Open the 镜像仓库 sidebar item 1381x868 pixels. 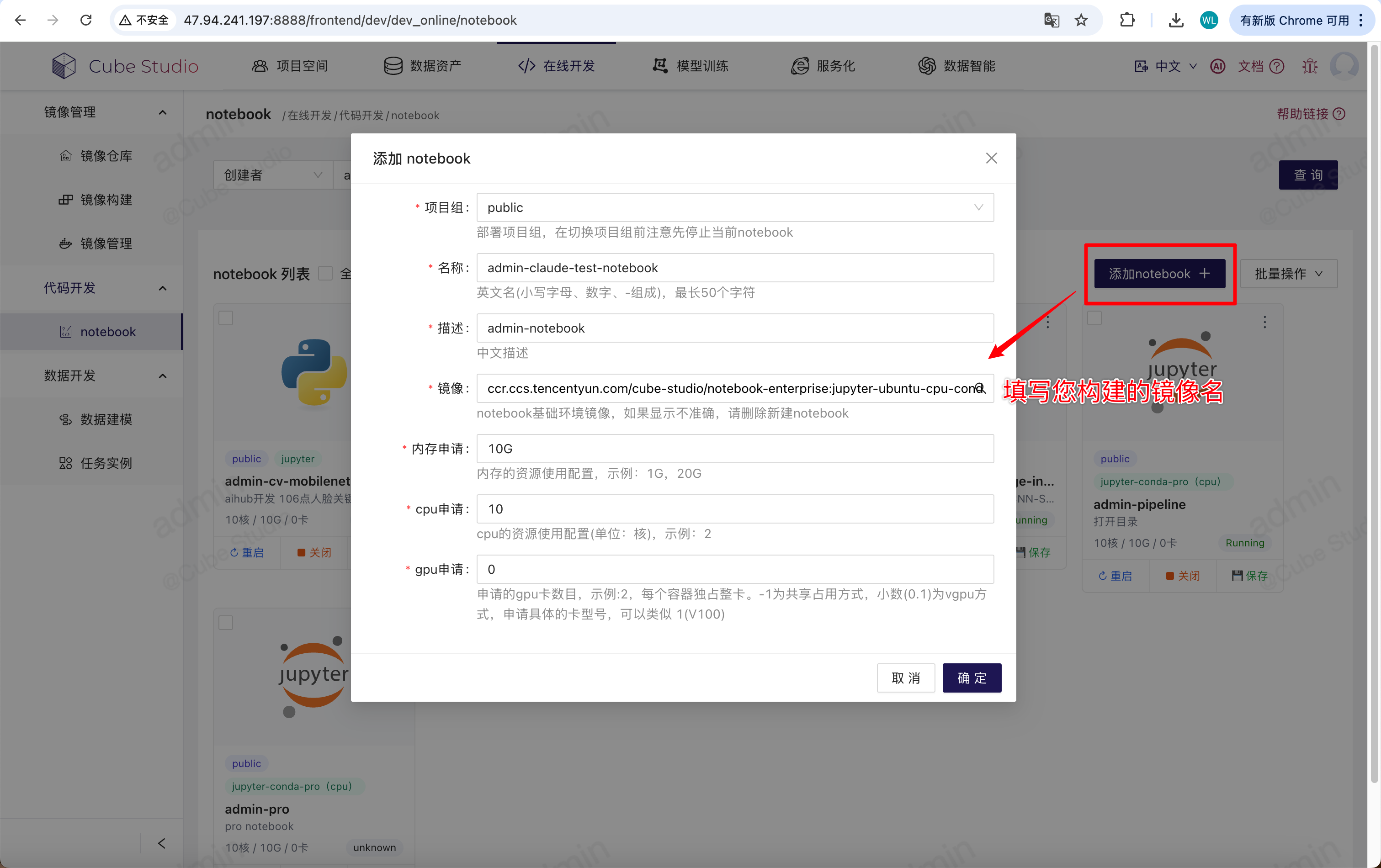(106, 156)
